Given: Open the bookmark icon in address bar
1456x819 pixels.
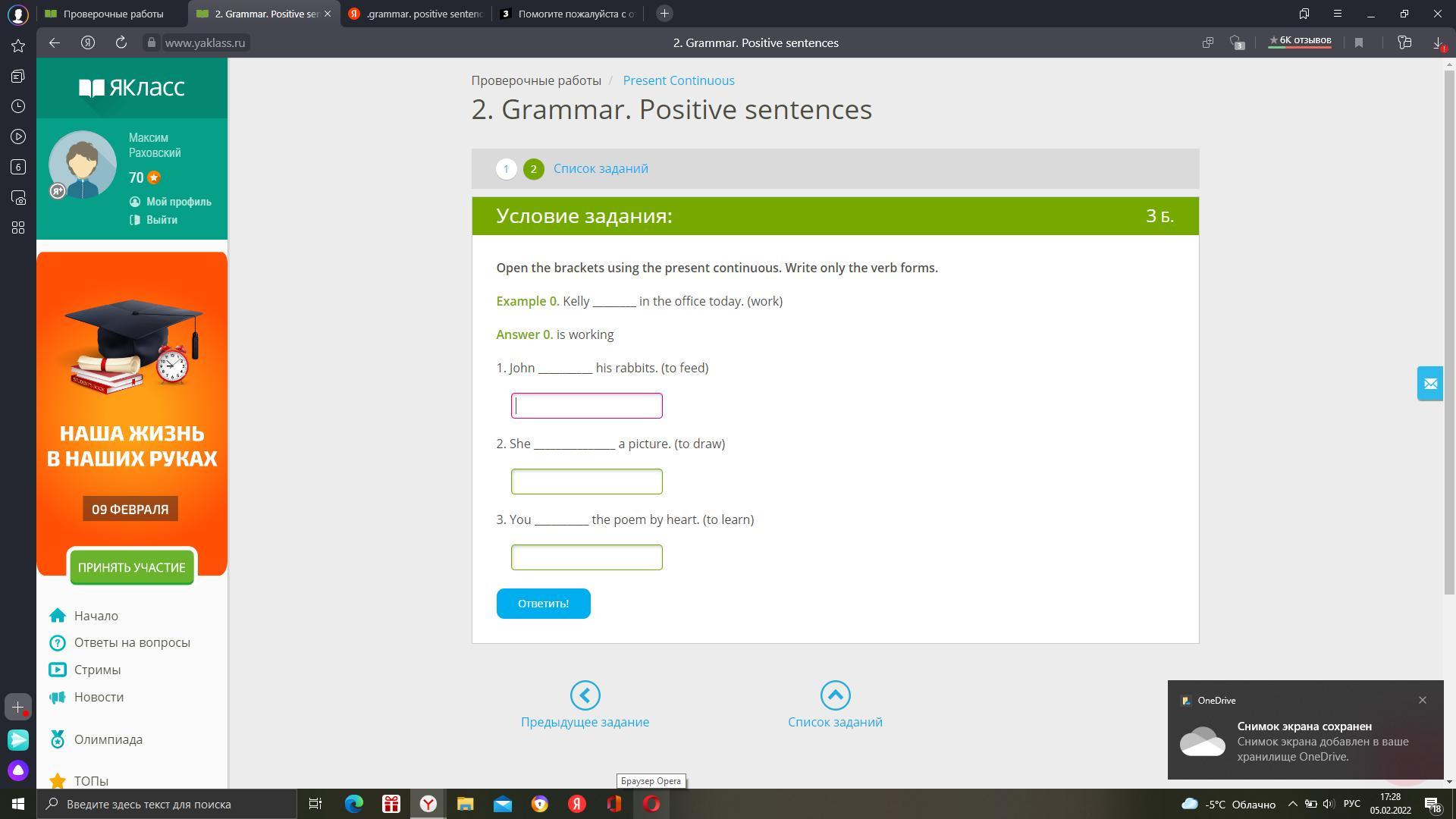Looking at the screenshot, I should (1359, 42).
